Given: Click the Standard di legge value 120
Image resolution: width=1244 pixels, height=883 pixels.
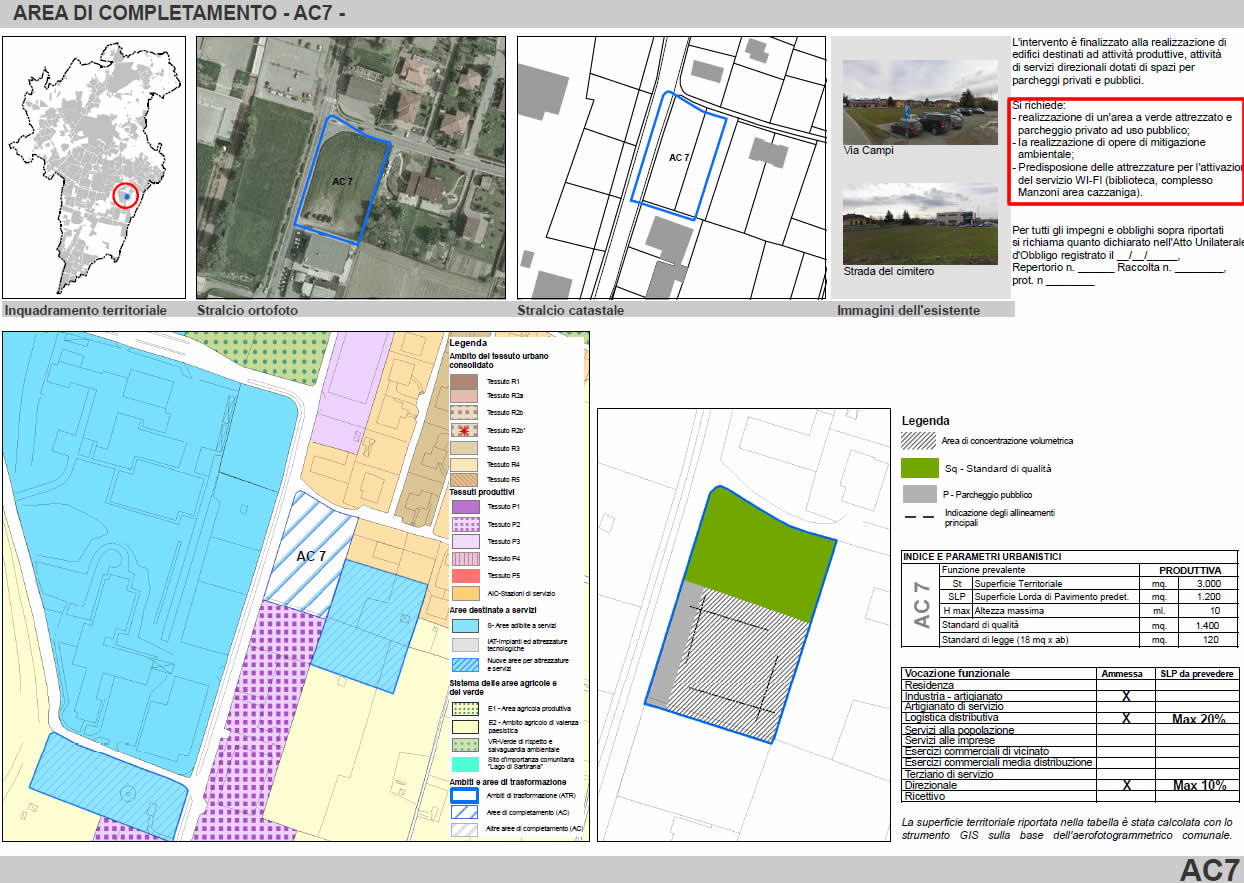Looking at the screenshot, I should click(1213, 641).
